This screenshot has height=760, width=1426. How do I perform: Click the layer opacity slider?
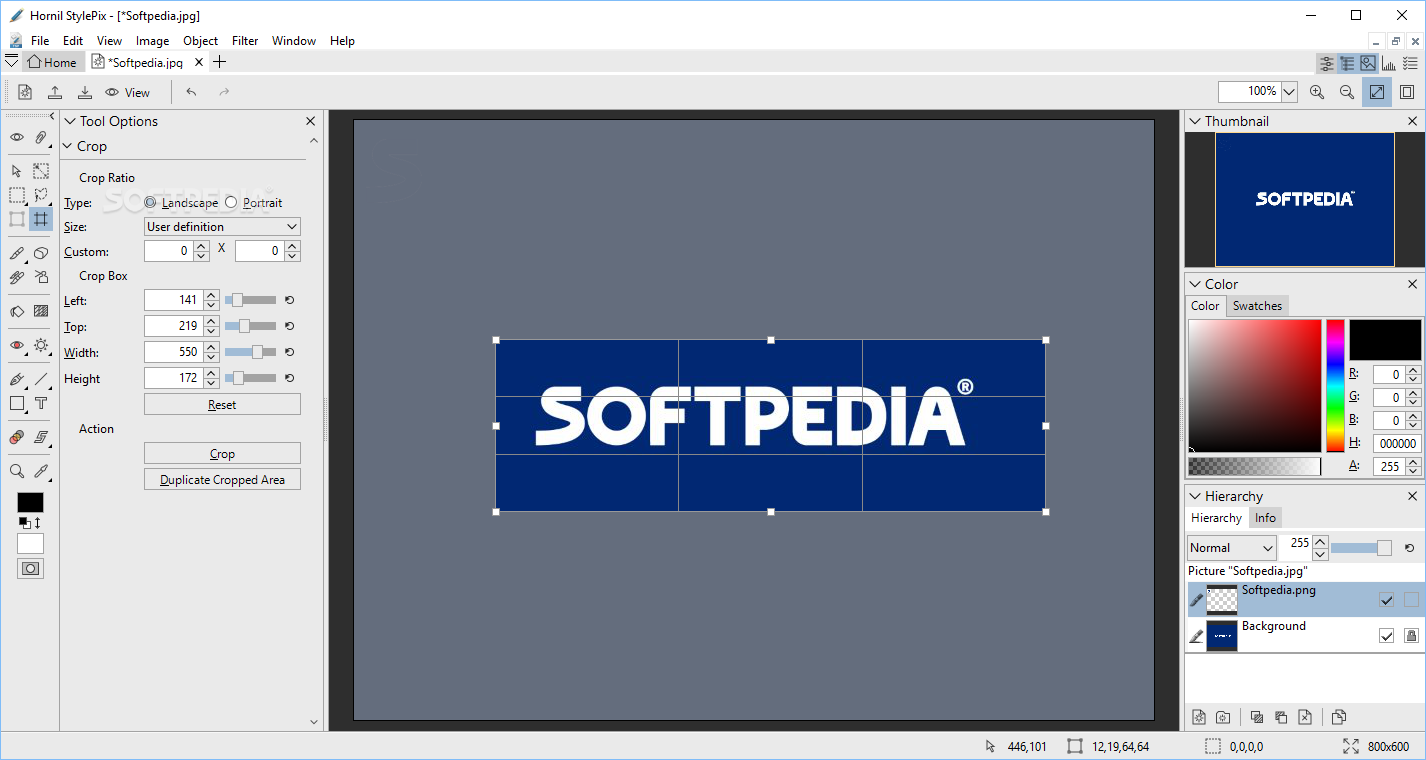(1361, 548)
